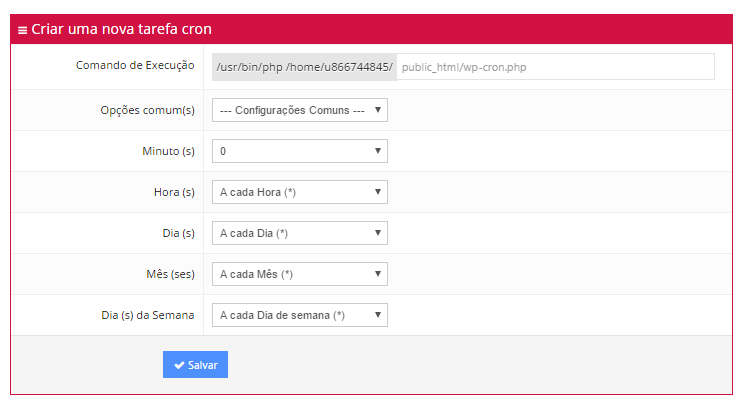
Task: Click the Criar uma nova tarefa cron title
Action: point(121,30)
